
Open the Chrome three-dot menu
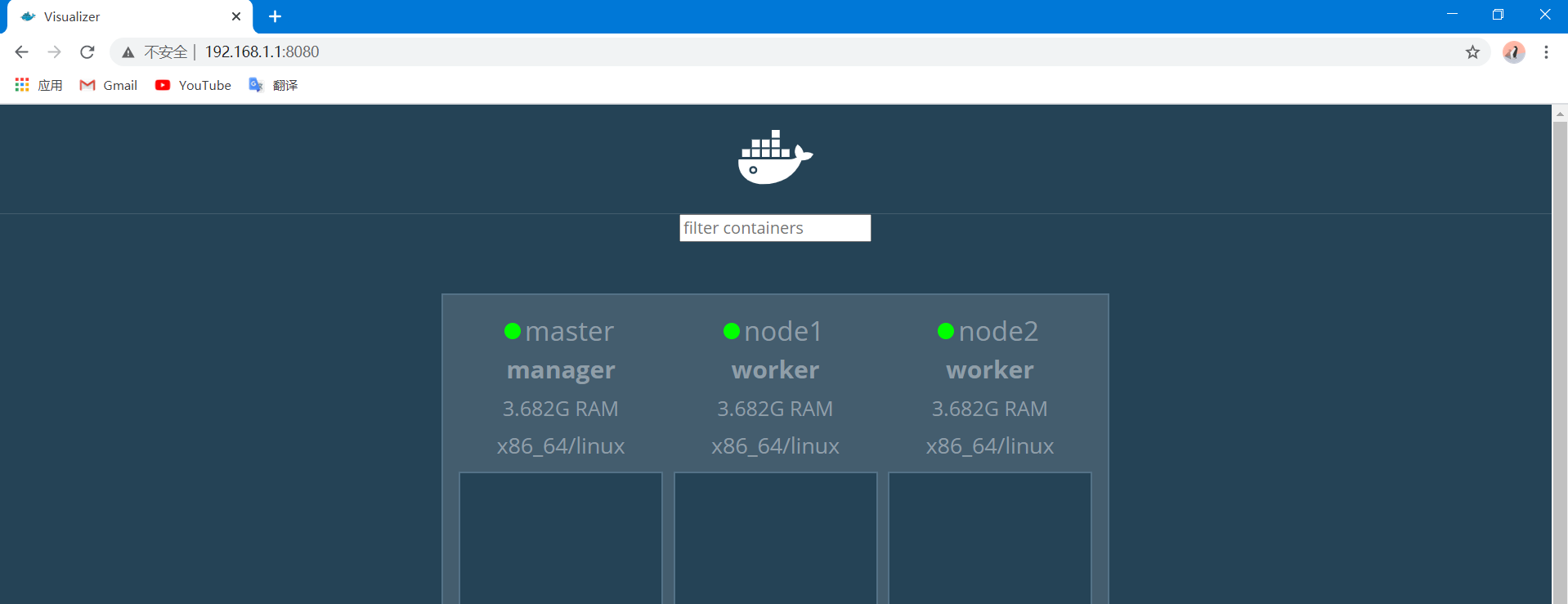point(1546,52)
